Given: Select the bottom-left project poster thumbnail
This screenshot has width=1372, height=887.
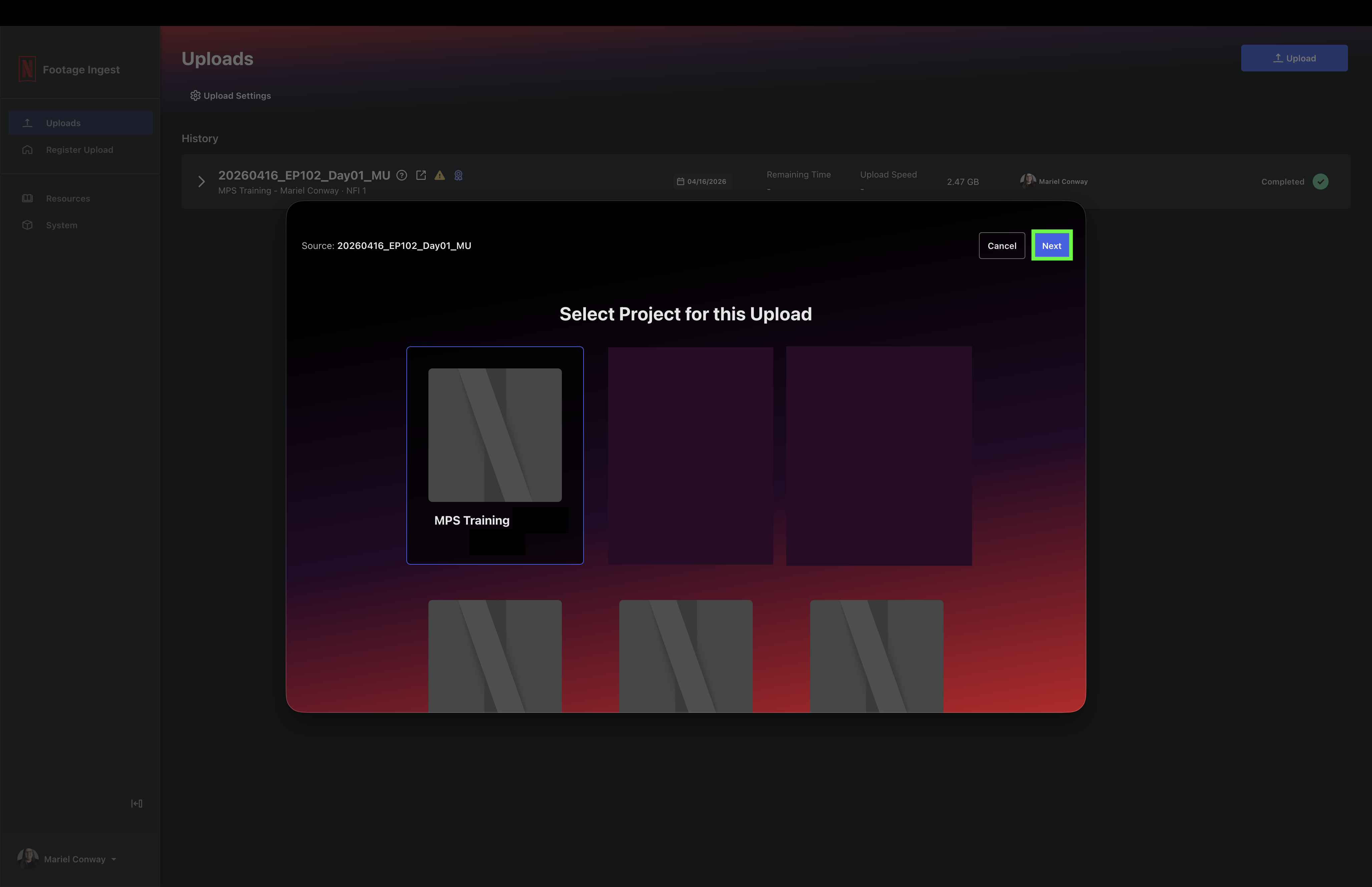Looking at the screenshot, I should point(494,656).
